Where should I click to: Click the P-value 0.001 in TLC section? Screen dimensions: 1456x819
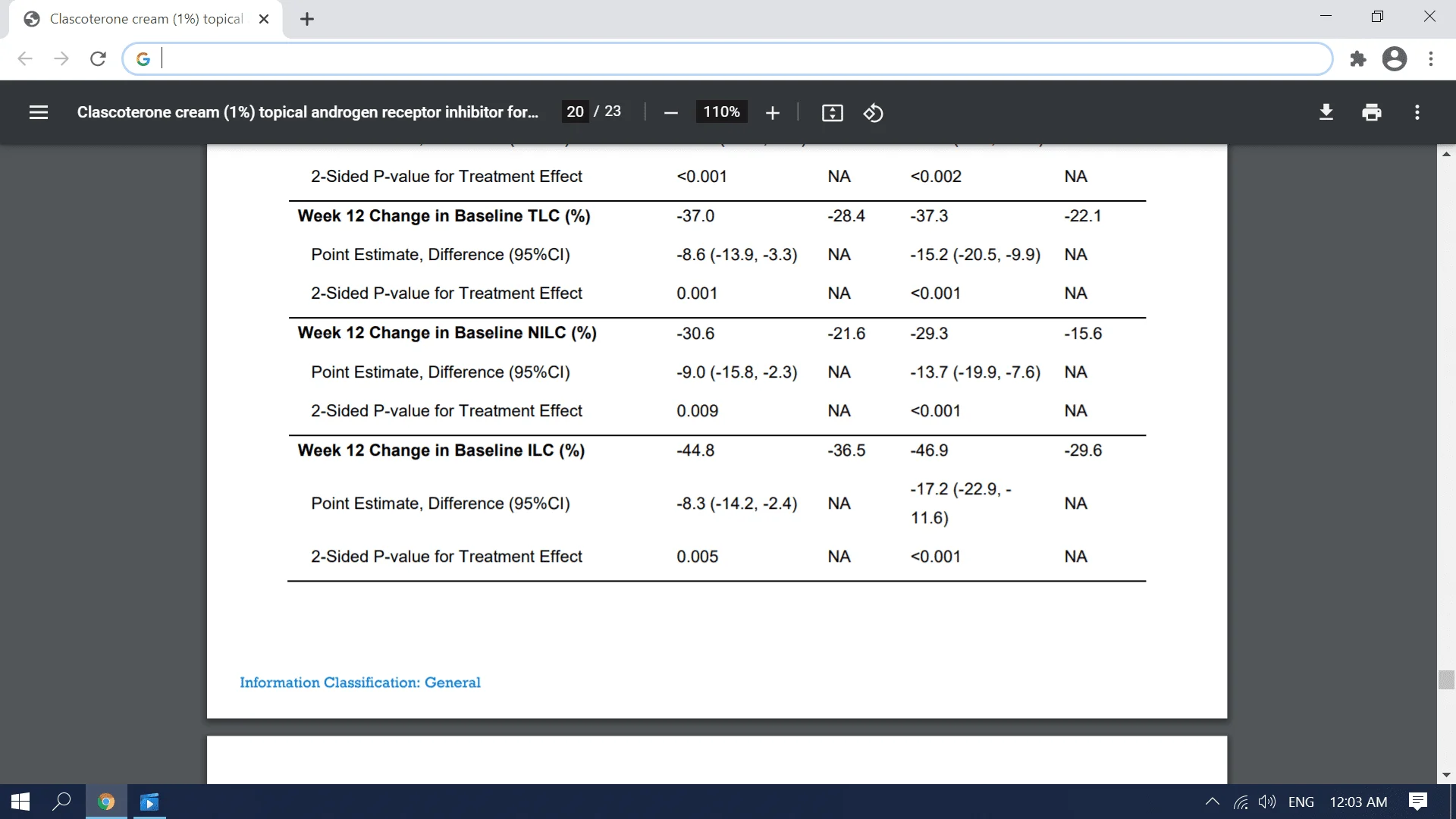pos(697,293)
